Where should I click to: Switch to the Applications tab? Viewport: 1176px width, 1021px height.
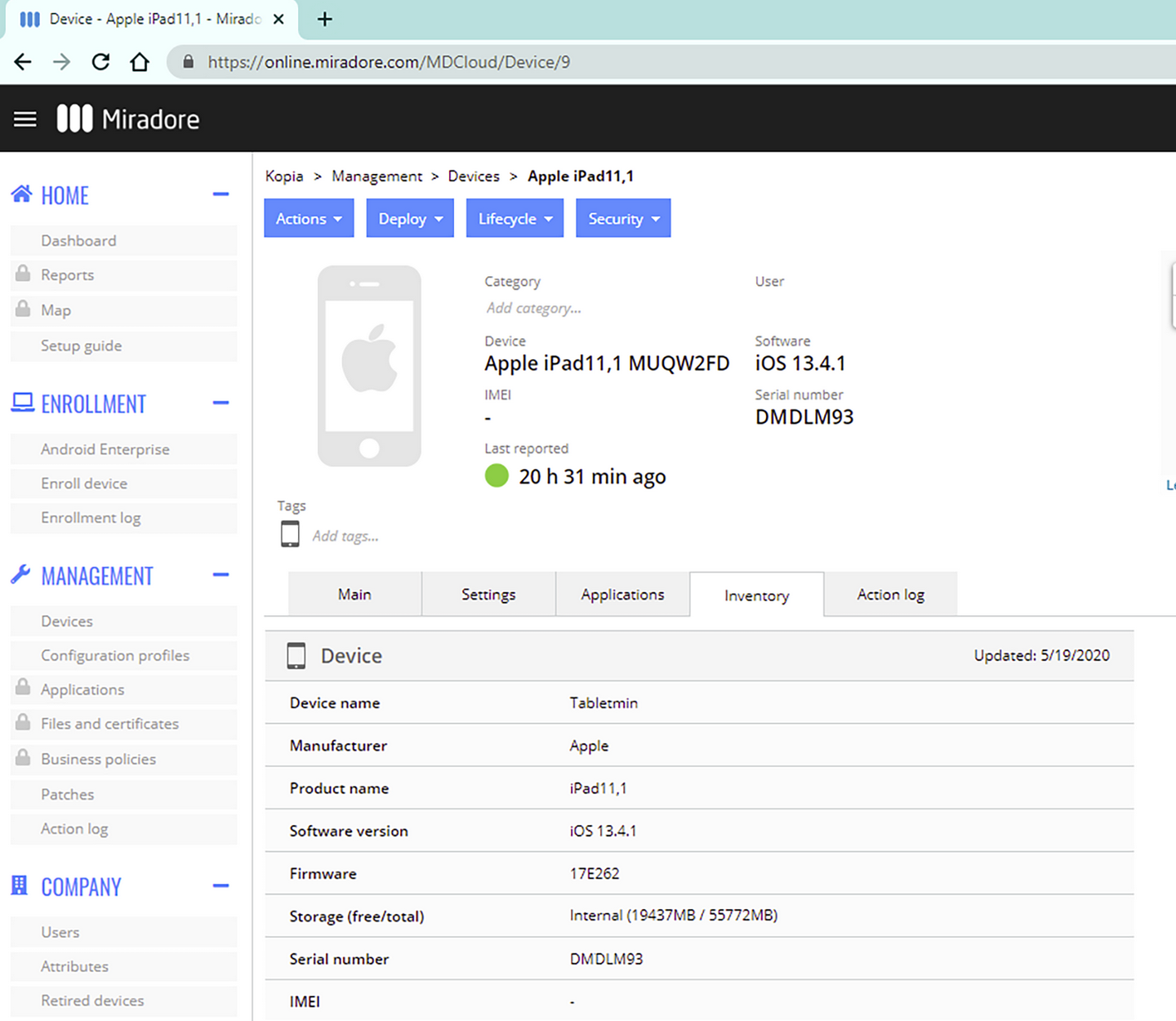[622, 595]
